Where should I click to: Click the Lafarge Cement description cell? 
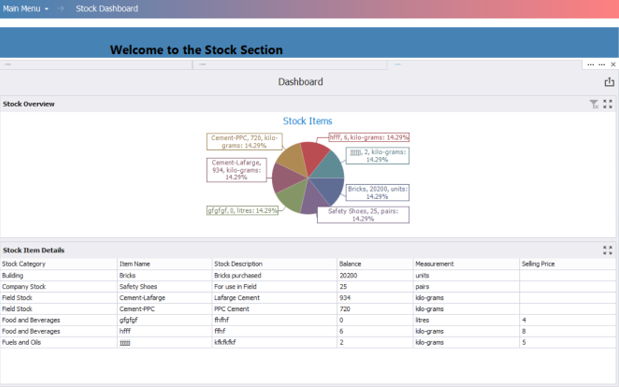click(x=275, y=298)
